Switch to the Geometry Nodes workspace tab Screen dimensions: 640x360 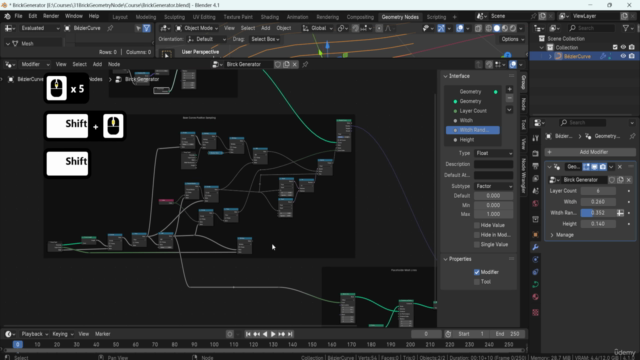(x=400, y=17)
